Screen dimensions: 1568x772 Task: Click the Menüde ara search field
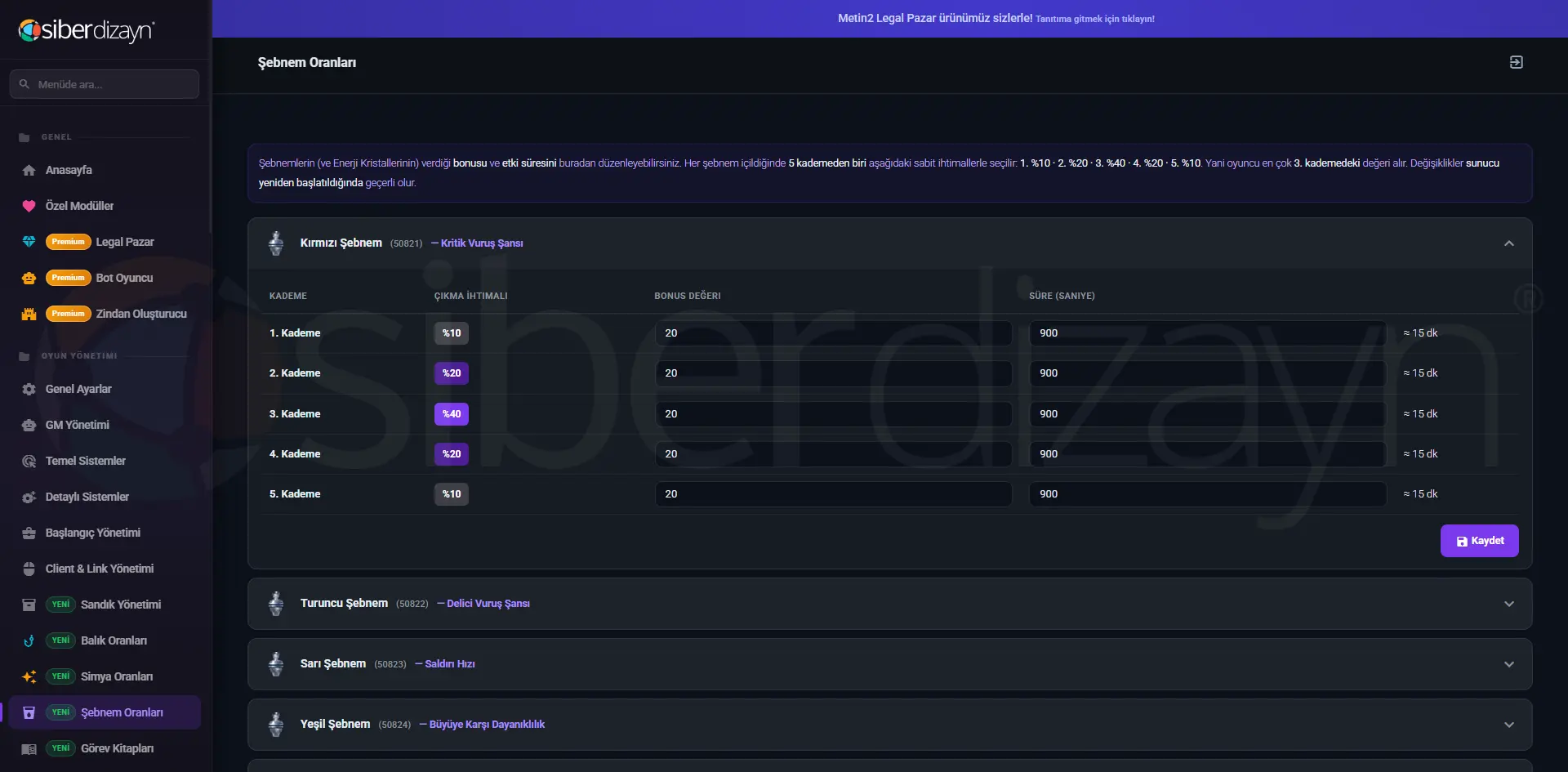[105, 84]
